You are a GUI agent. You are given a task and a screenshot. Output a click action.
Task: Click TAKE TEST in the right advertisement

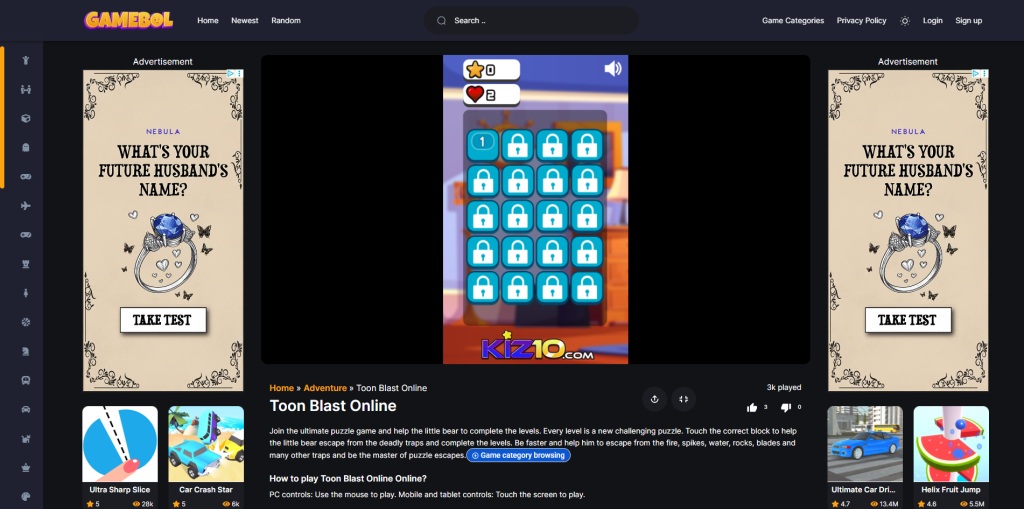908,320
